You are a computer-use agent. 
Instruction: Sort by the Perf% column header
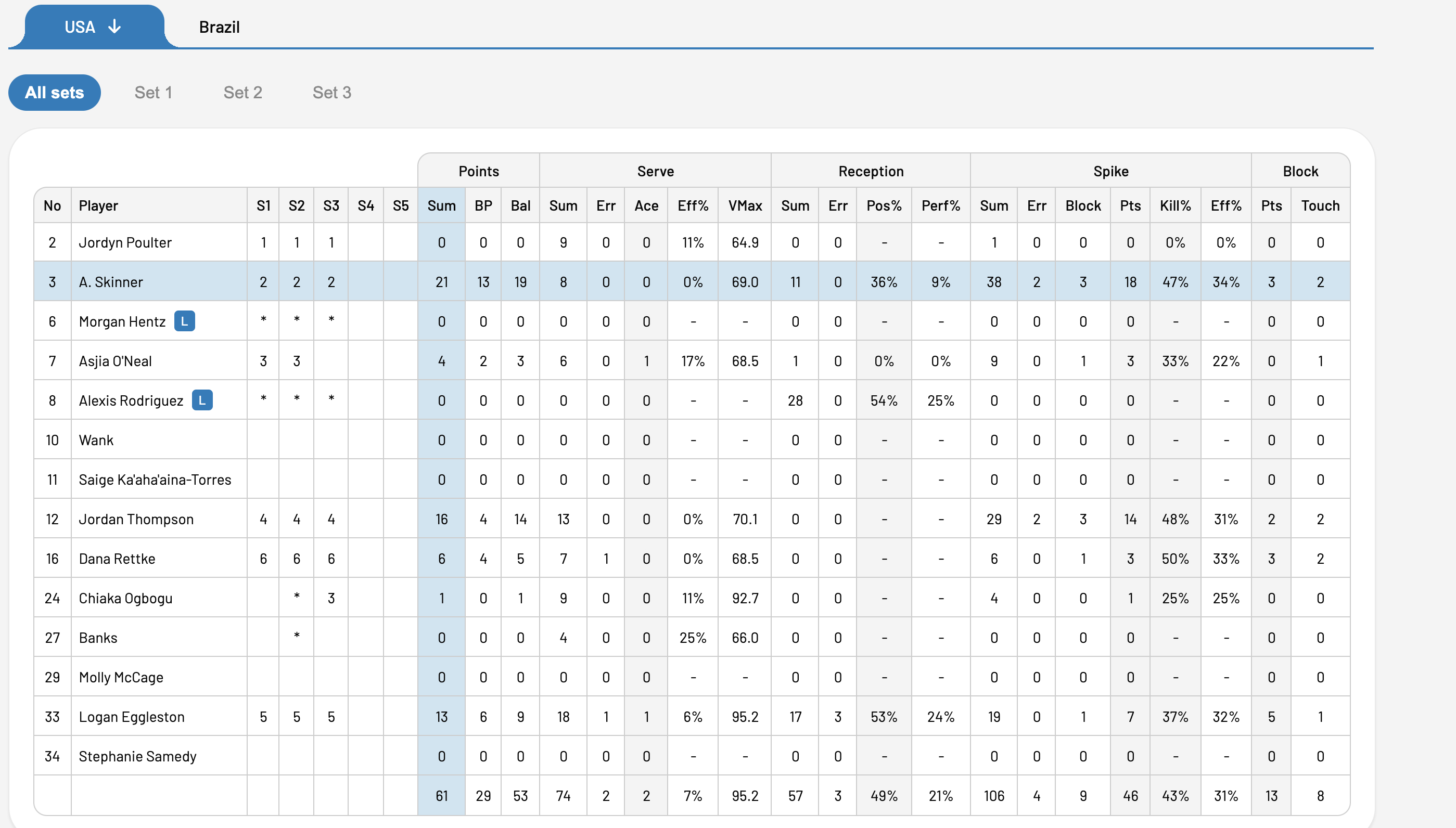tap(941, 206)
